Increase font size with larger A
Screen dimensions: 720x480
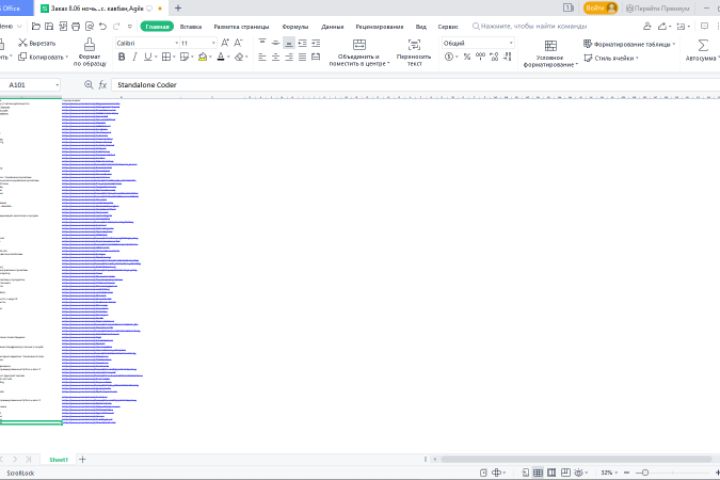(225, 43)
